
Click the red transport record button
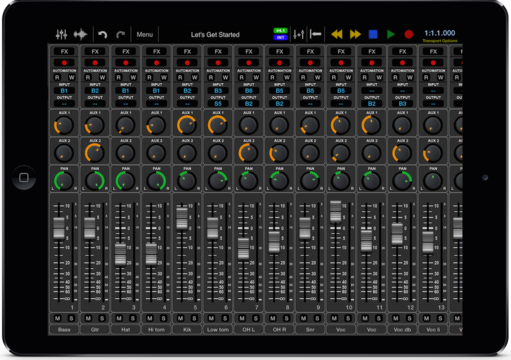(409, 34)
